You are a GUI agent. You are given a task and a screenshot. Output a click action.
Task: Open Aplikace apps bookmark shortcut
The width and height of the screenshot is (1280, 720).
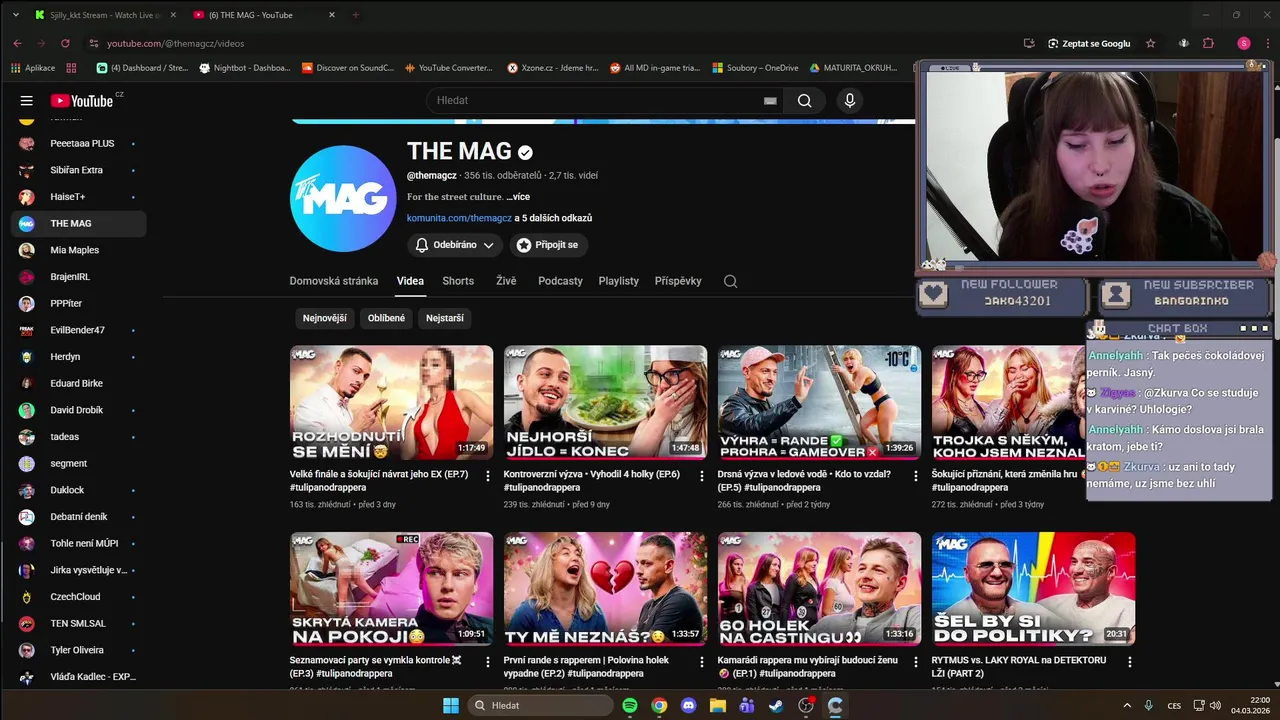(x=33, y=68)
